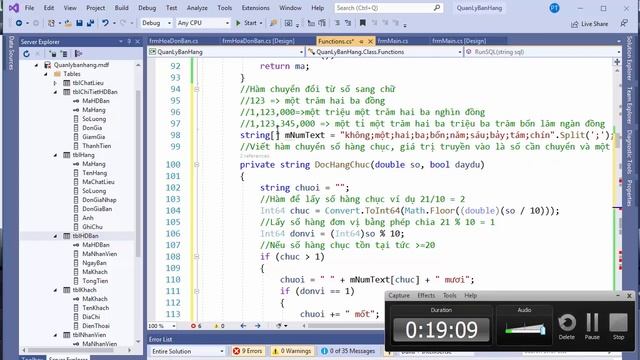Viewport: 640px width, 360px height.
Task: Select the TenKhach column in tblKhach
Action: (x=96, y=308)
